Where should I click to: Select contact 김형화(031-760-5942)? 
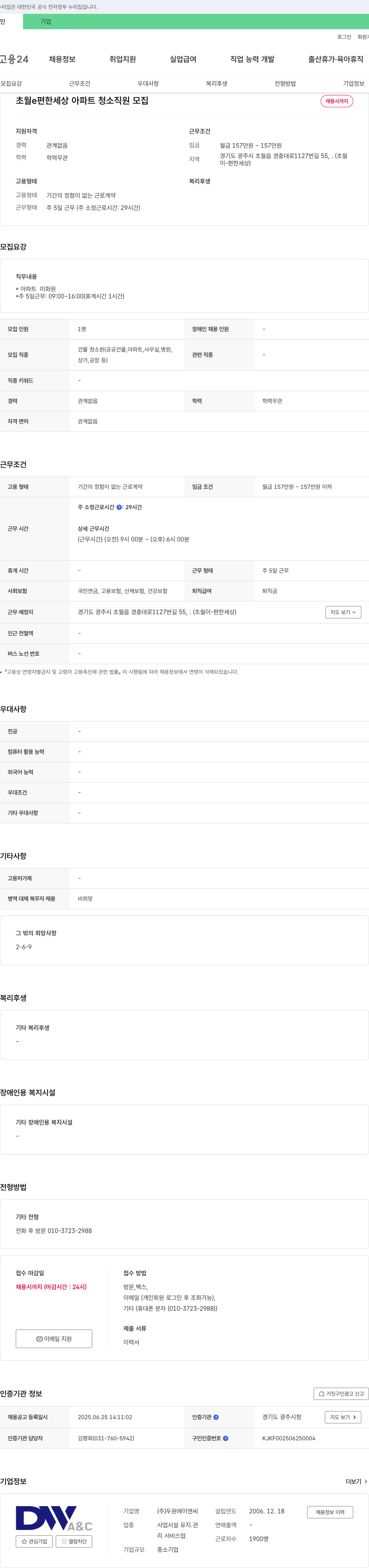click(x=106, y=1438)
